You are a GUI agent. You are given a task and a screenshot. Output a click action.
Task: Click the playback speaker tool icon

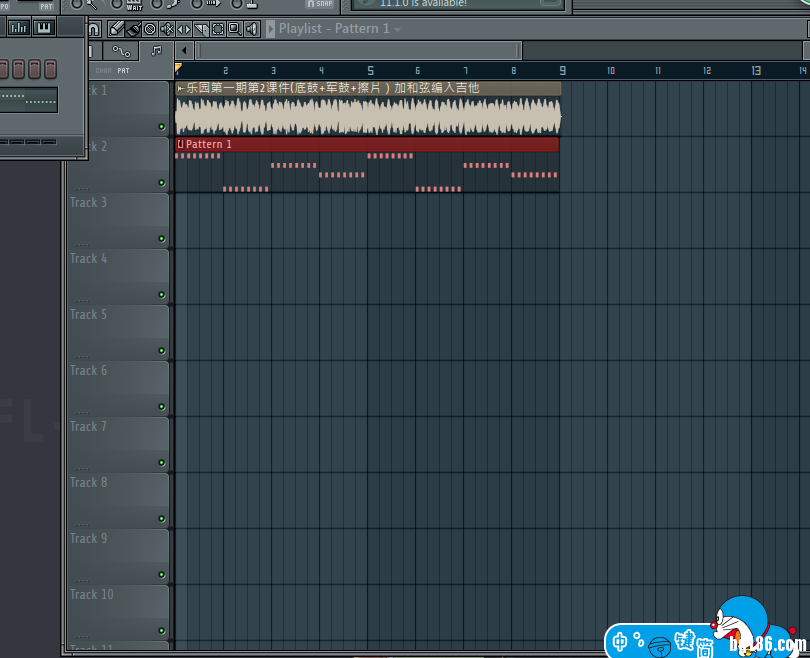252,29
